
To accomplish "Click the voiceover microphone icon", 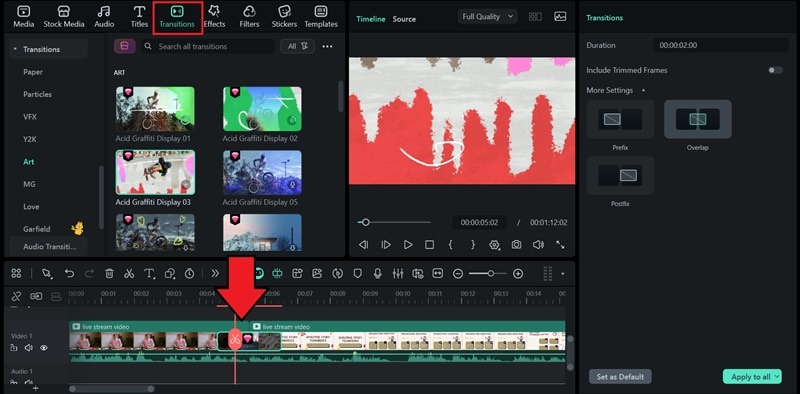I will [378, 274].
